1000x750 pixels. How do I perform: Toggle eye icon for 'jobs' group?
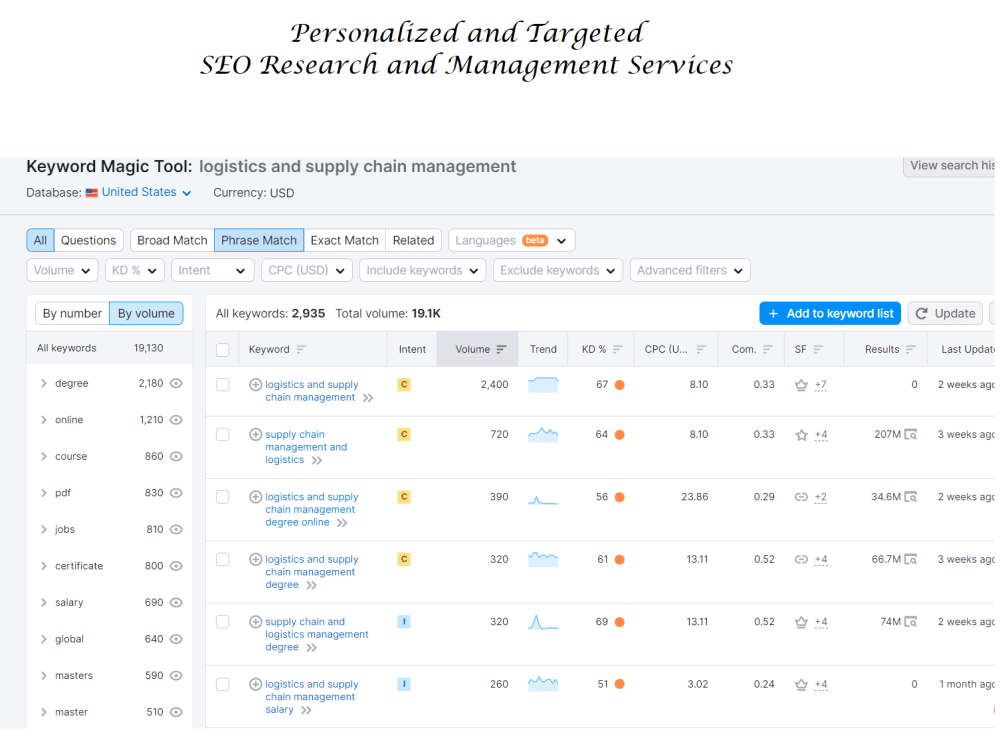tap(176, 529)
